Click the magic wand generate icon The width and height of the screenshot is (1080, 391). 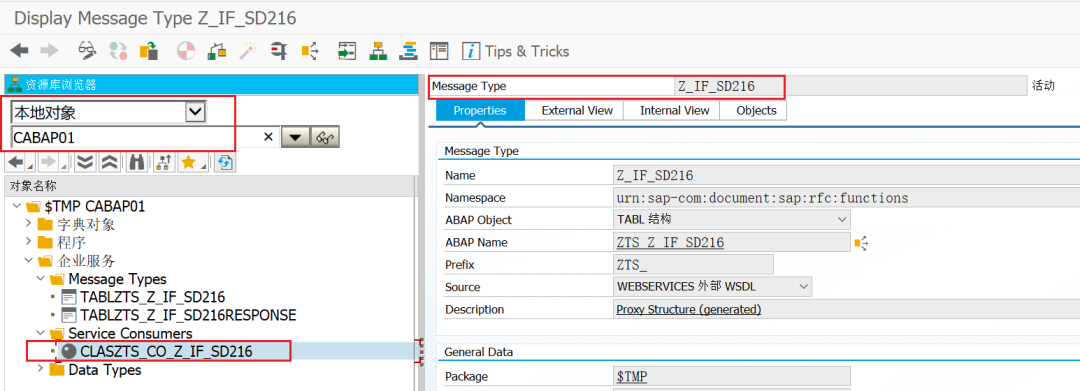pos(248,50)
